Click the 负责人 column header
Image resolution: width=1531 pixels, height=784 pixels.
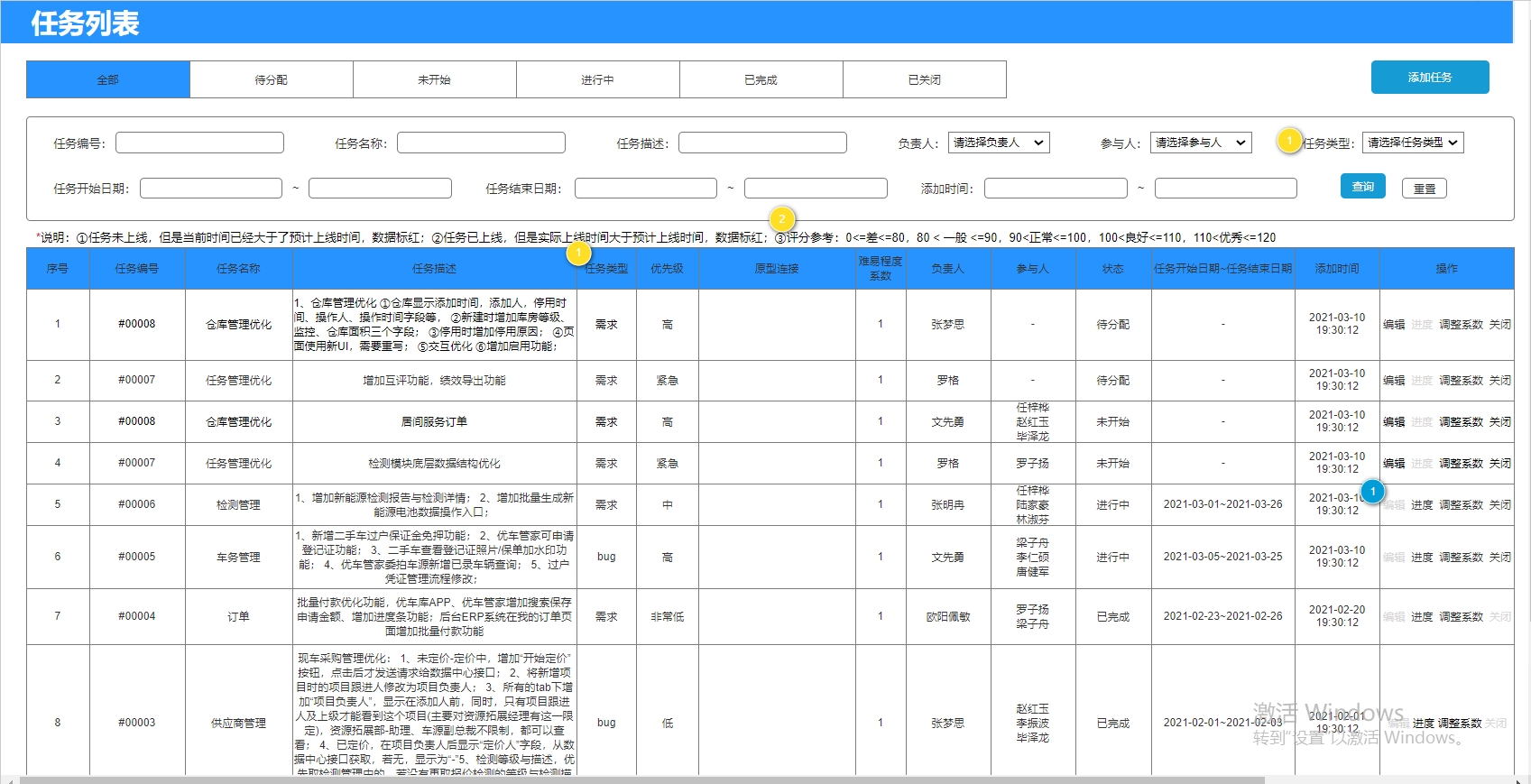(x=948, y=269)
